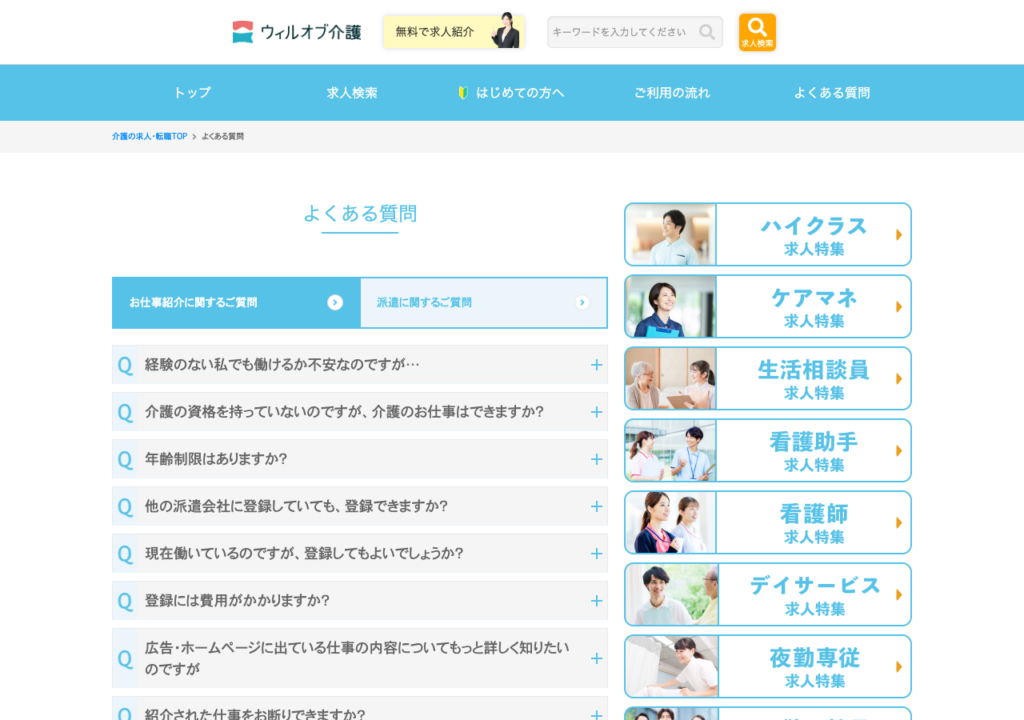Screen dimensions: 1024x720
Task: Click the orange 求人検索 search button
Action: pos(757,32)
